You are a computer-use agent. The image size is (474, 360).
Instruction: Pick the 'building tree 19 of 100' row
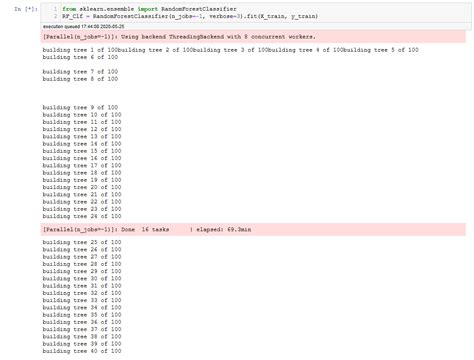[82, 180]
